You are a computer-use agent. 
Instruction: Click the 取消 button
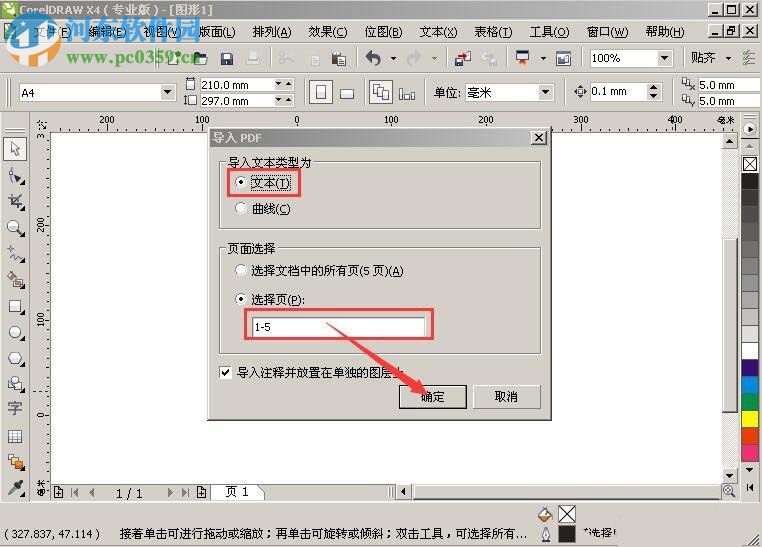[506, 397]
